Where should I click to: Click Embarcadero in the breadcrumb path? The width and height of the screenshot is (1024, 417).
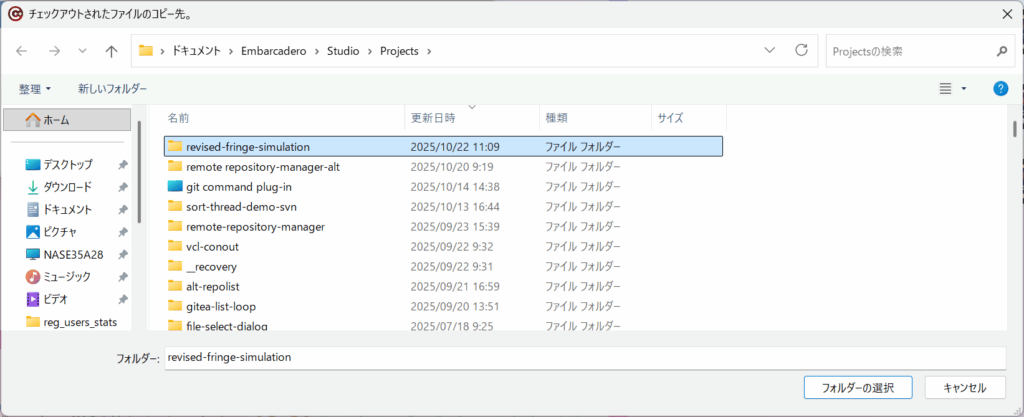coord(269,51)
